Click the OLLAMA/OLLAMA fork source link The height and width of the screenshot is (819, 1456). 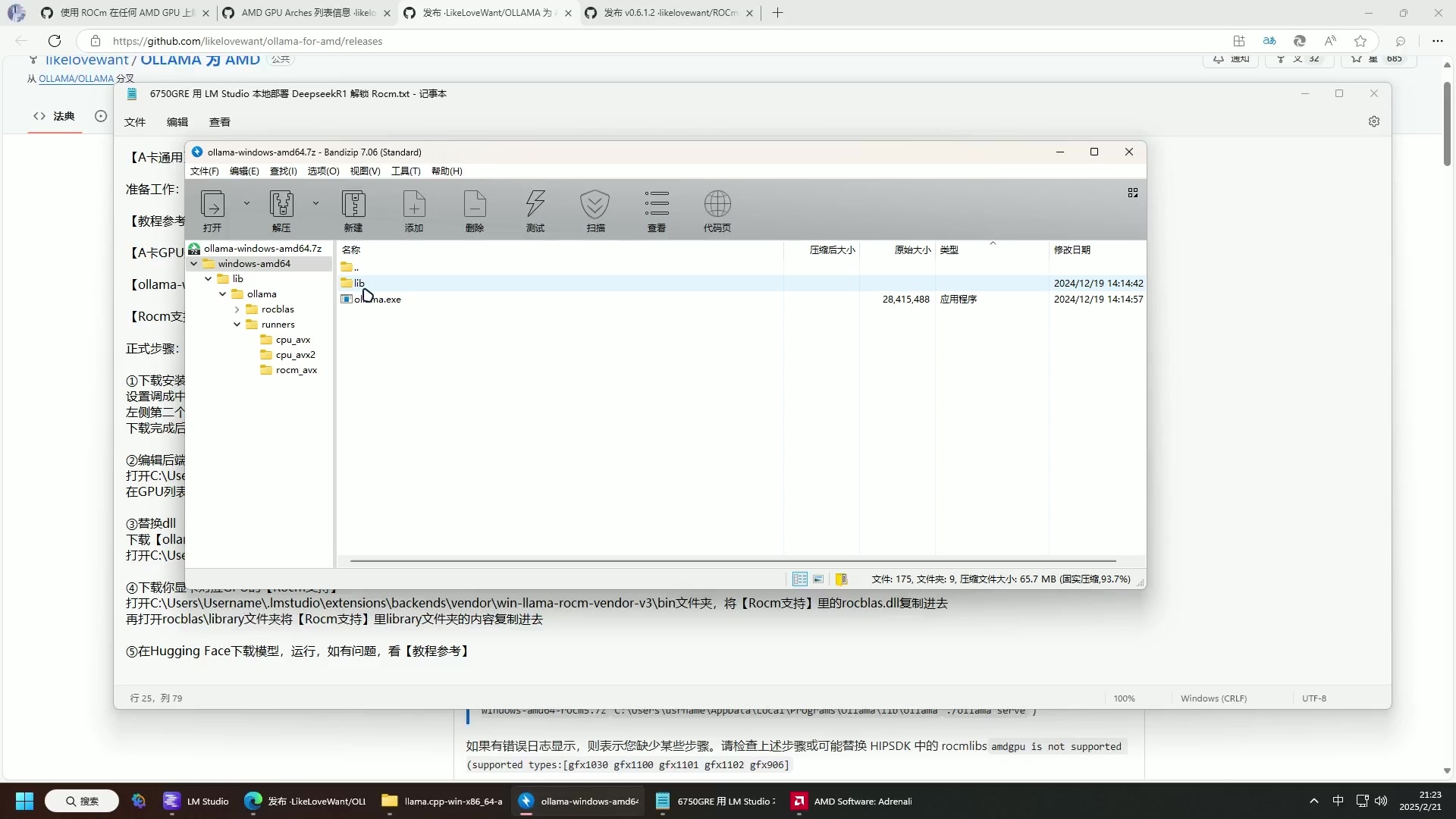[x=76, y=78]
